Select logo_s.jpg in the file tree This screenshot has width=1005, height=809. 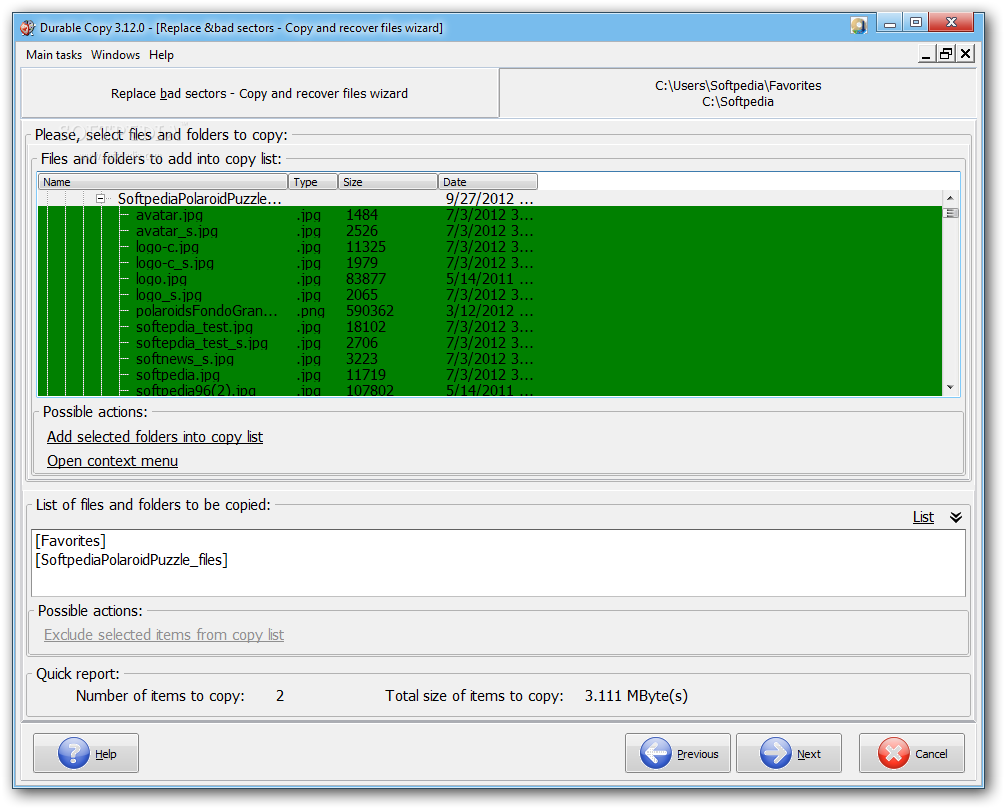pyautogui.click(x=169, y=295)
